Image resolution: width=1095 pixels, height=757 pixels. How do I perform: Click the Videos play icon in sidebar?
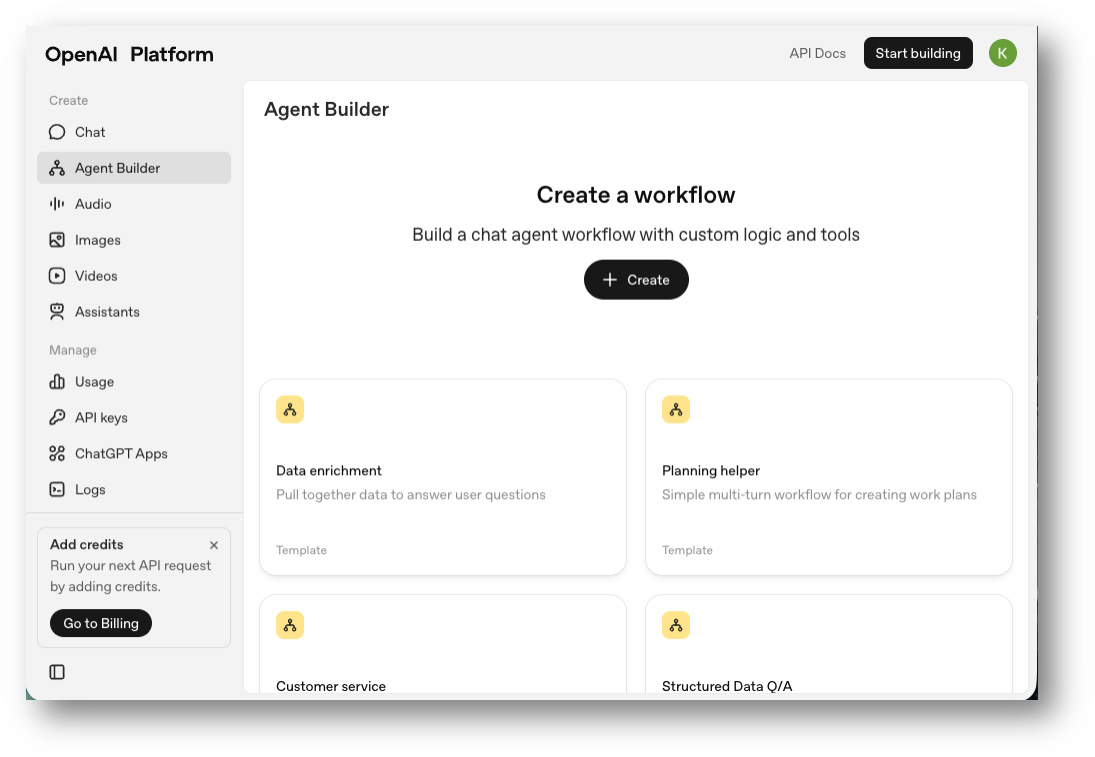click(57, 276)
